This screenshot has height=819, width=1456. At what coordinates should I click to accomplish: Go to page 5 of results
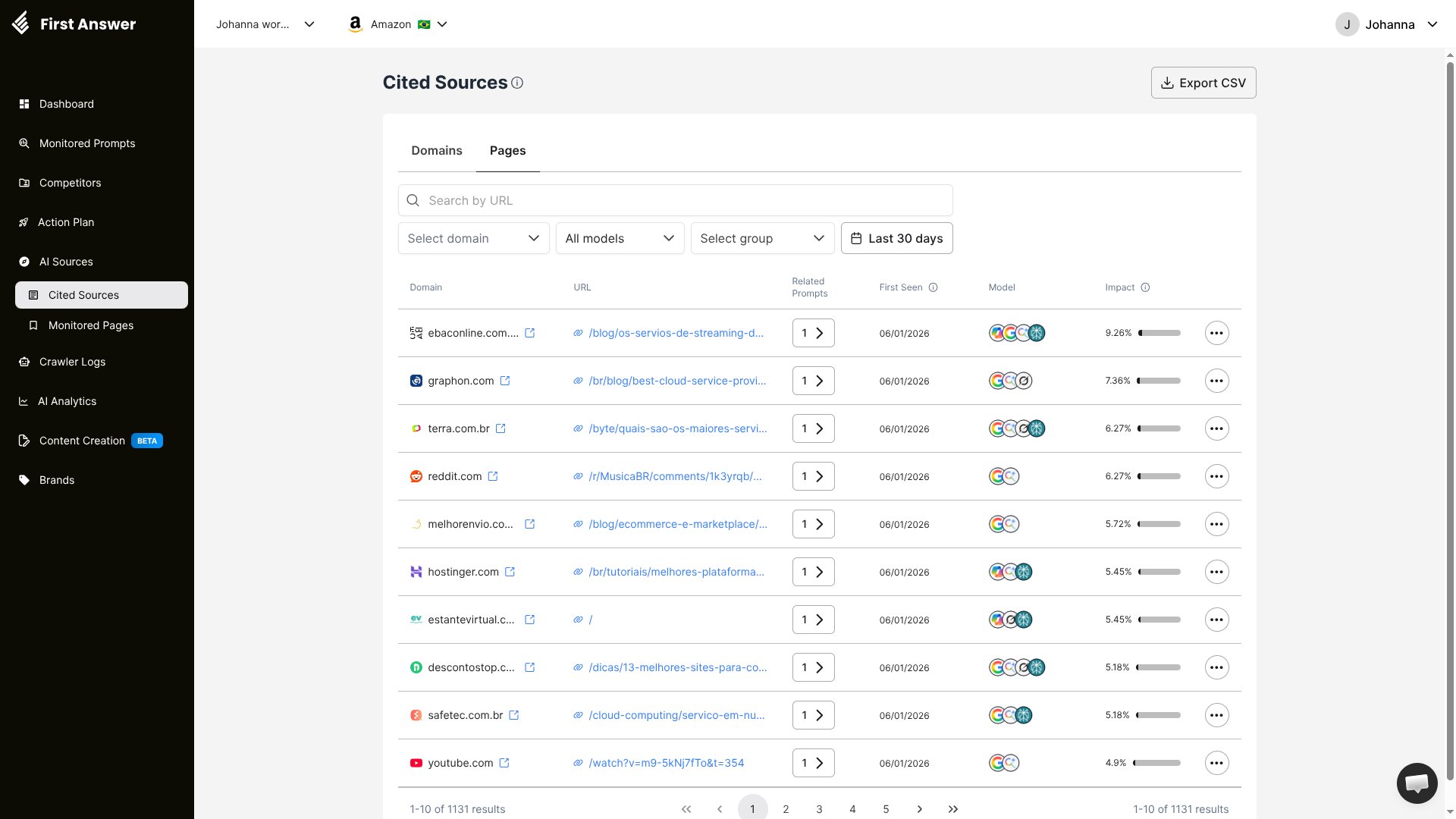(x=886, y=809)
